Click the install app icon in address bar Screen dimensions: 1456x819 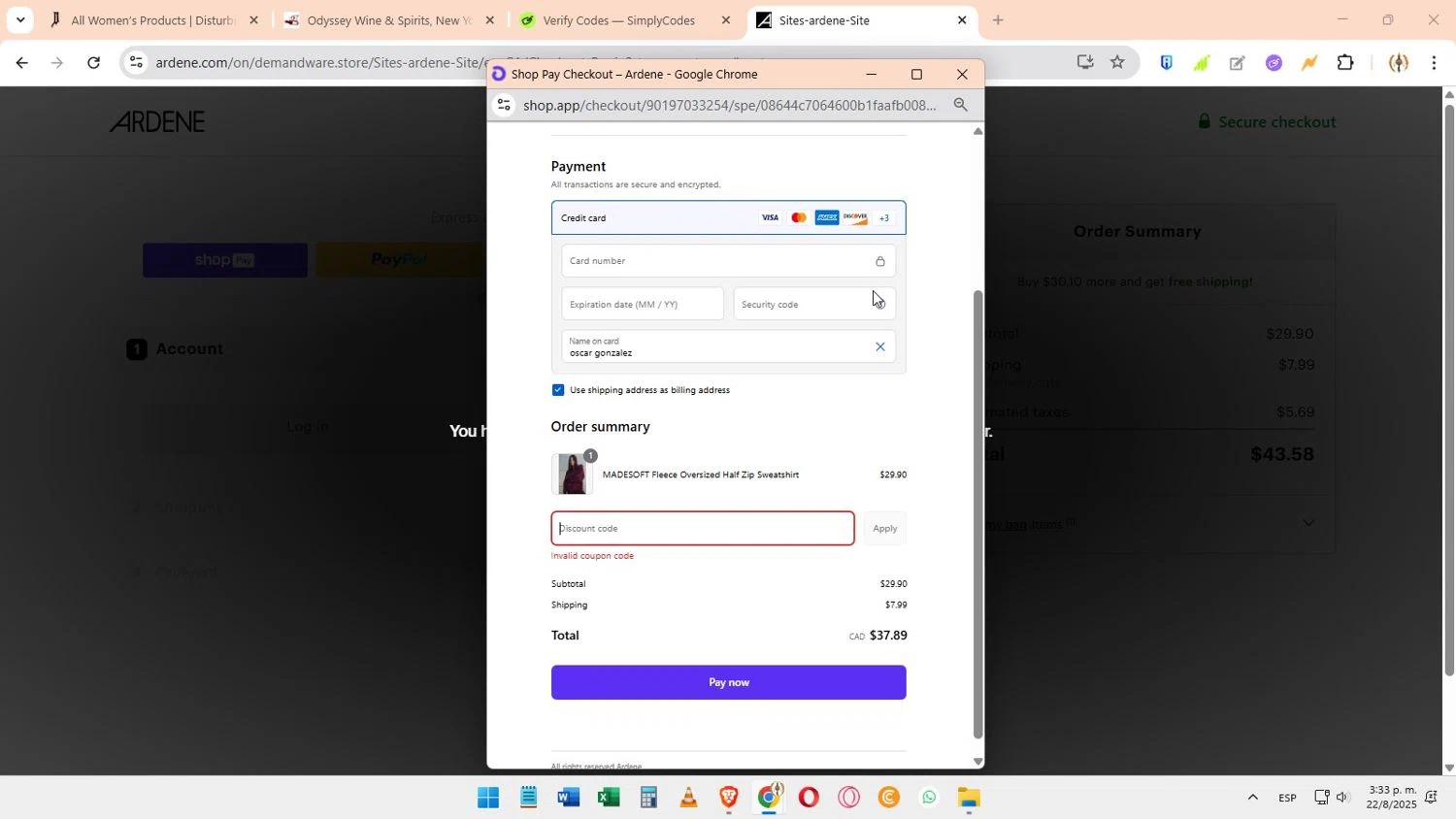tap(1085, 63)
